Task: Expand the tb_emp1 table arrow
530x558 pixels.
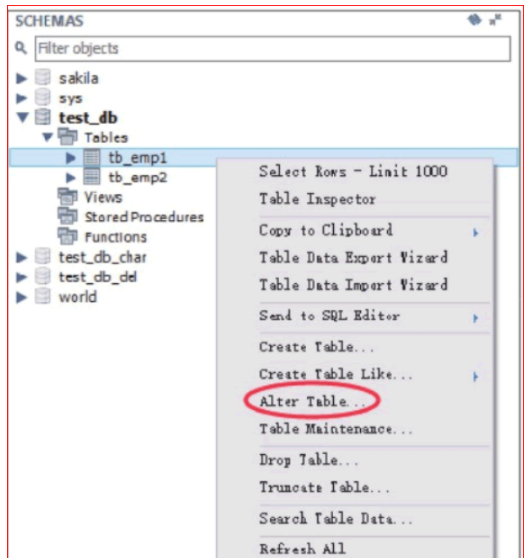Action: click(71, 158)
